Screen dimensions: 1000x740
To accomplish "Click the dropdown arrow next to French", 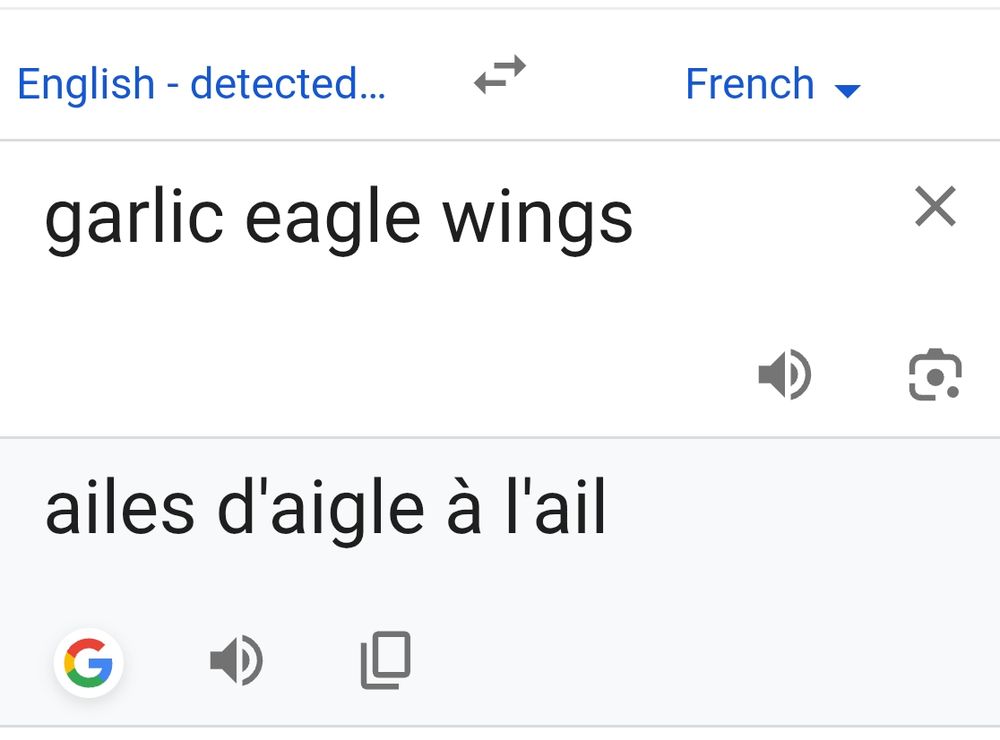I will 846,90.
